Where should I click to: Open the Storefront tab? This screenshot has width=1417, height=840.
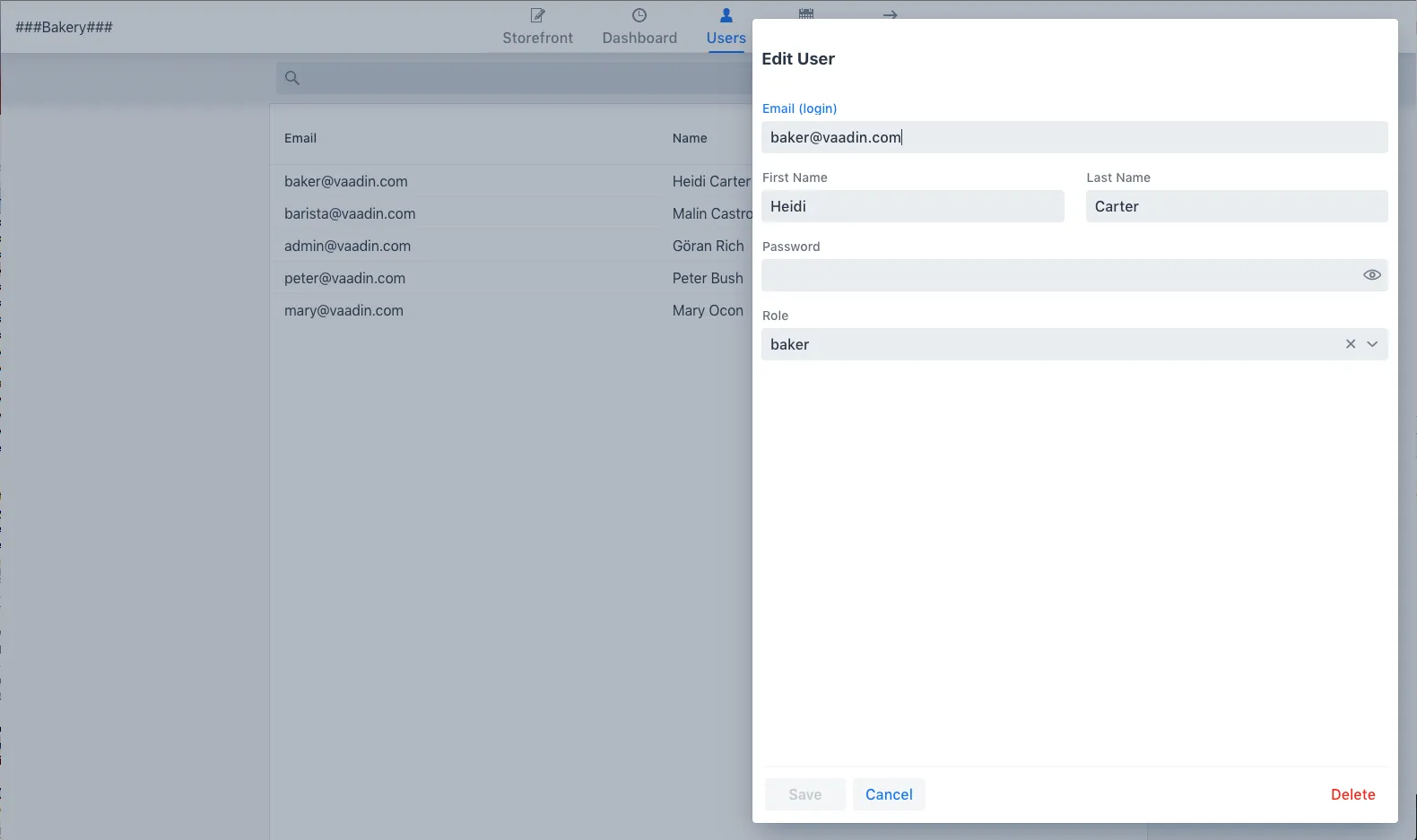click(537, 38)
